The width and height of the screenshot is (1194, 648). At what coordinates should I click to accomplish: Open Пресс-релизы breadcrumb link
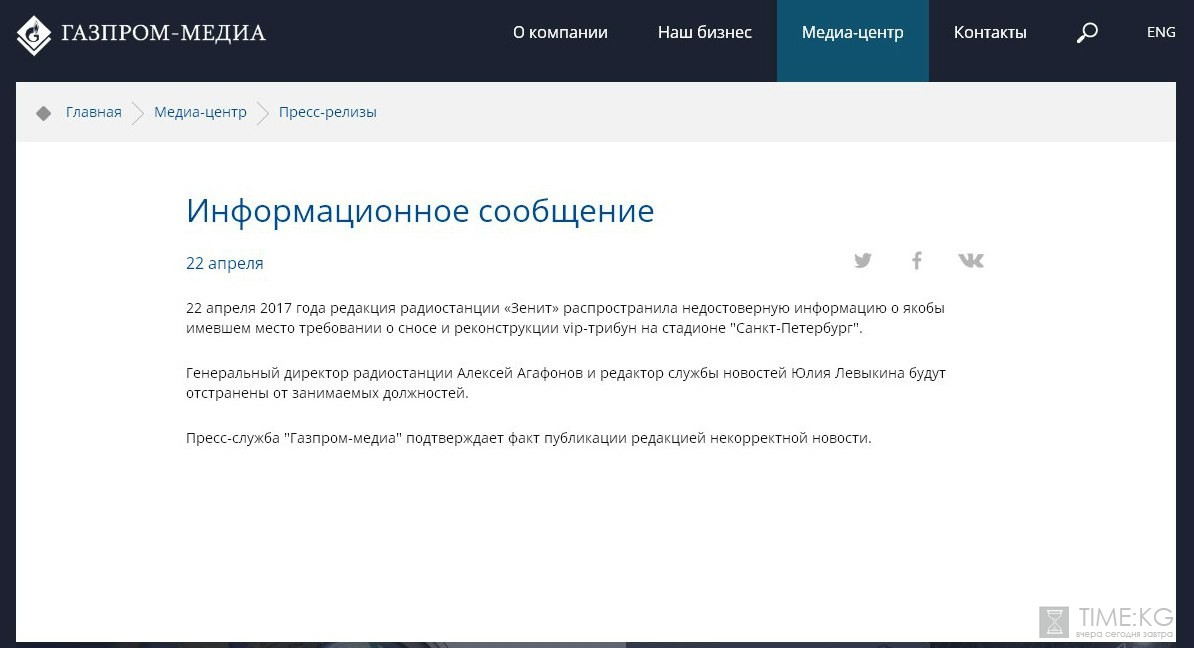327,112
